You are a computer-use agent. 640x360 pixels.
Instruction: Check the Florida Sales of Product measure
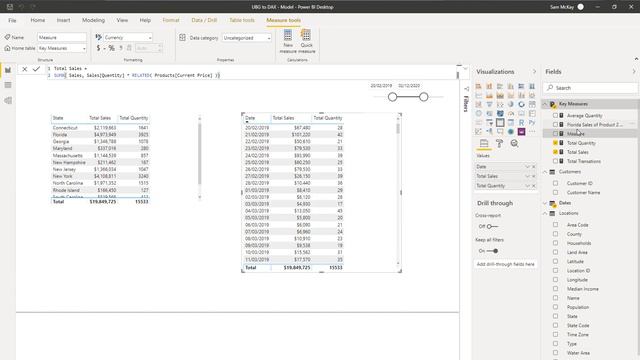[555, 124]
